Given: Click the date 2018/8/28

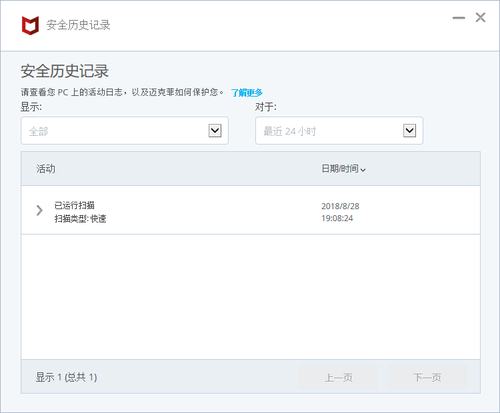Looking at the screenshot, I should [x=340, y=206].
